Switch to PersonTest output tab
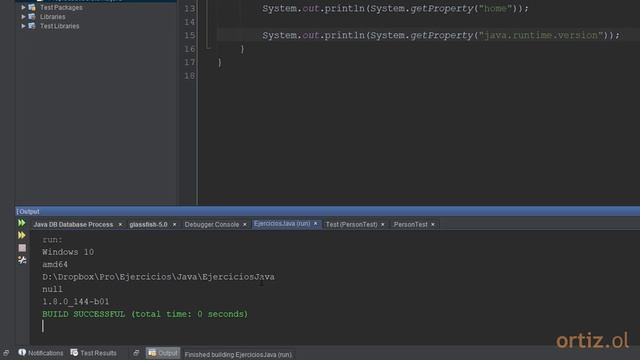 410,224
